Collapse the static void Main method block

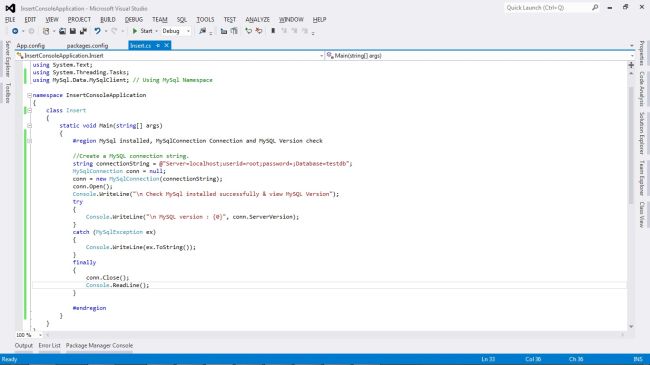pos(29,126)
